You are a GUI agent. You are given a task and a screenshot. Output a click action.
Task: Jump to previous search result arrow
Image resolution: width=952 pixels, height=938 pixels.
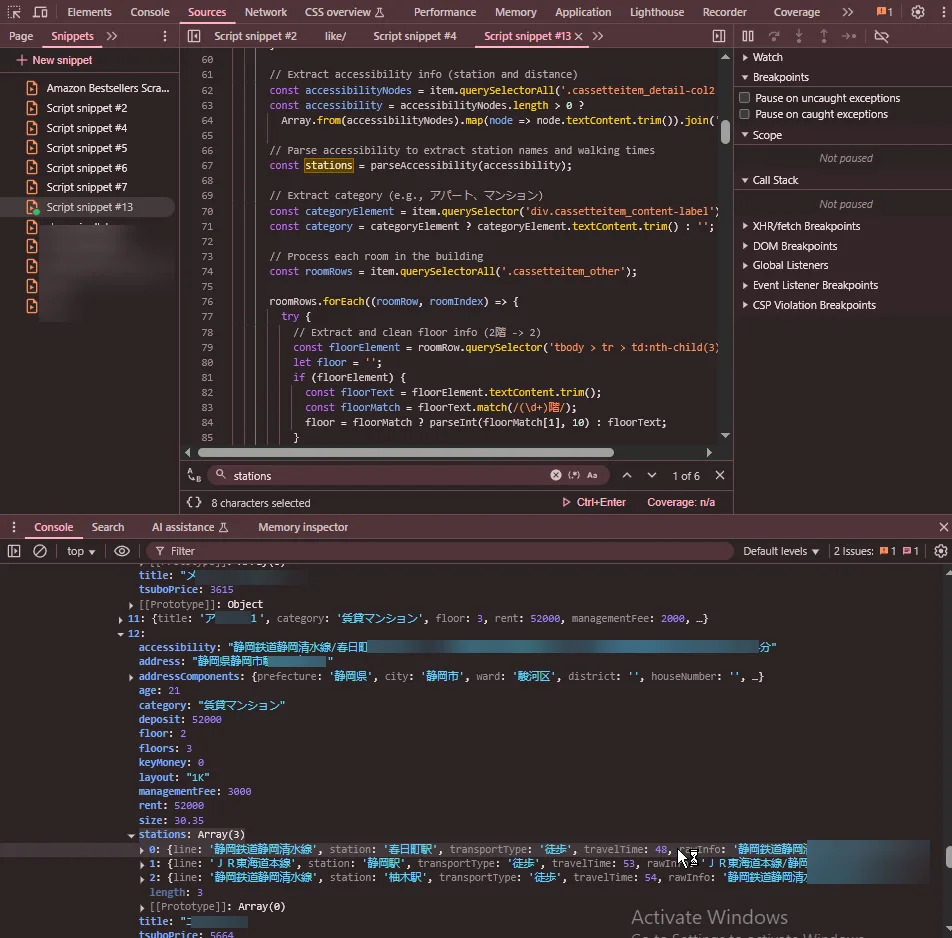click(x=627, y=476)
